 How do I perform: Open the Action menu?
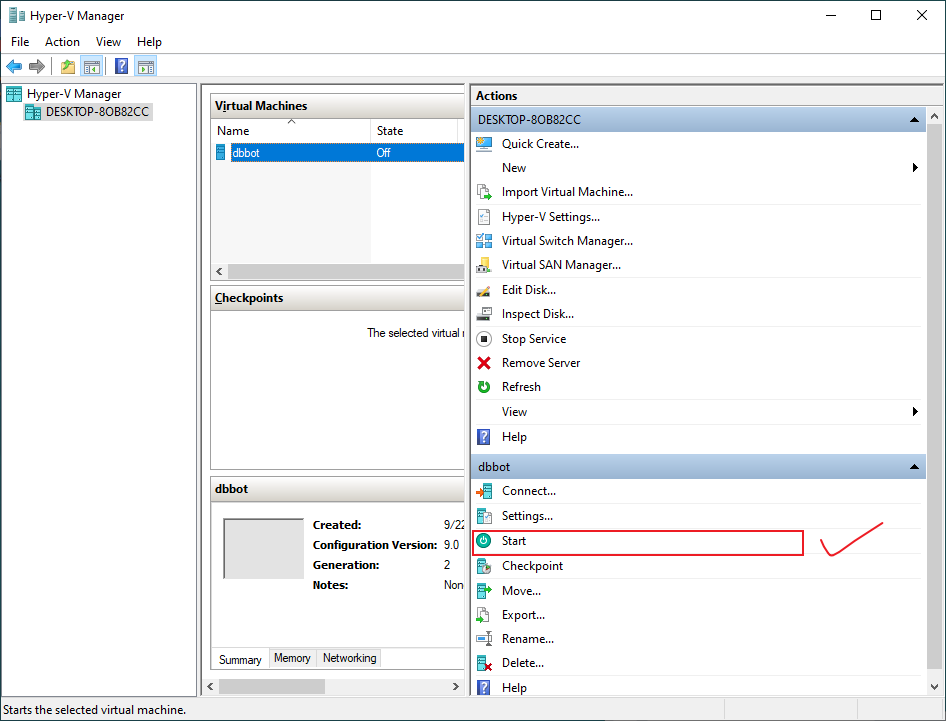62,42
